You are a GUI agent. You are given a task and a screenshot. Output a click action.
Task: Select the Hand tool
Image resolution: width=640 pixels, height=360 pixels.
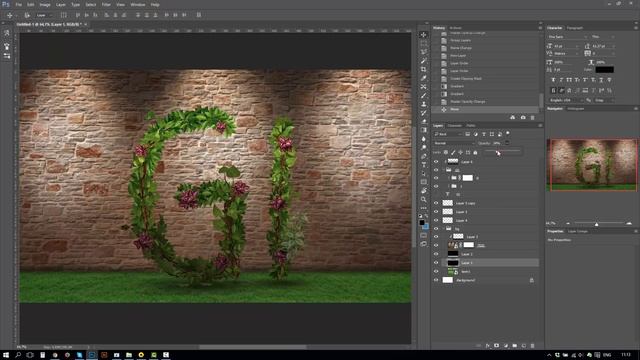click(424, 191)
